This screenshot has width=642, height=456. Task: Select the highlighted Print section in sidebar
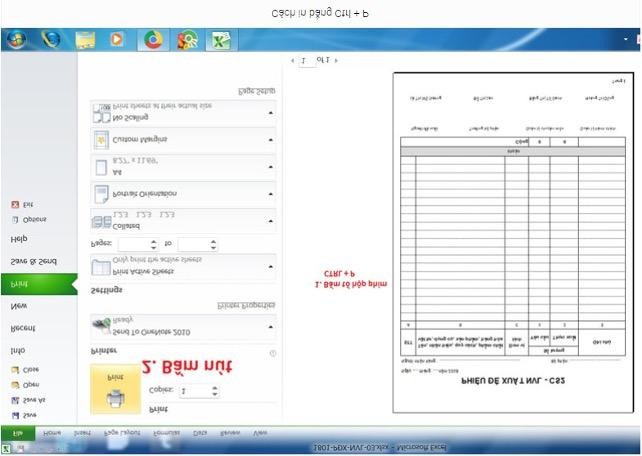pyautogui.click(x=38, y=284)
